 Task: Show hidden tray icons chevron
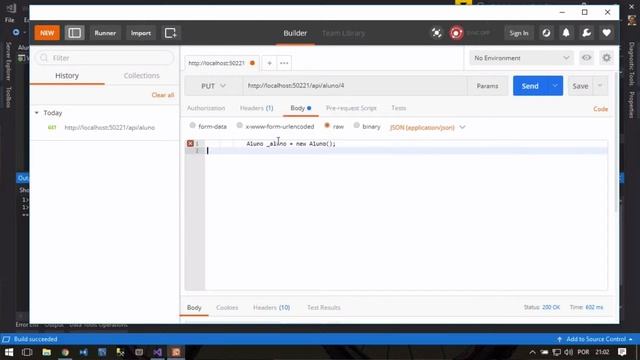point(533,352)
